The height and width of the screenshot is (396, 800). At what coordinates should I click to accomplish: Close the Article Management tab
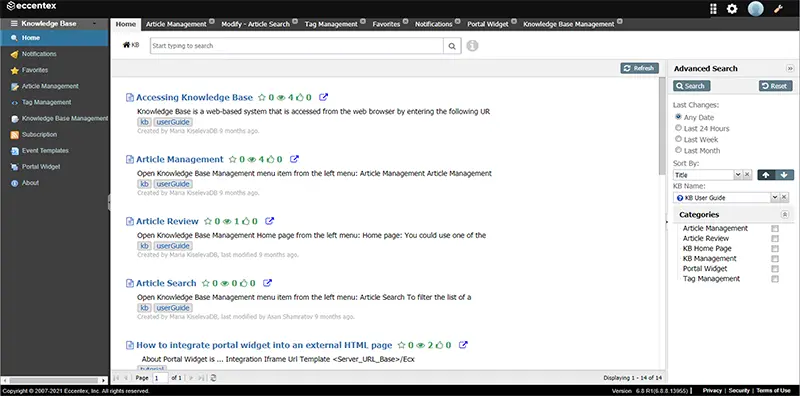point(211,22)
